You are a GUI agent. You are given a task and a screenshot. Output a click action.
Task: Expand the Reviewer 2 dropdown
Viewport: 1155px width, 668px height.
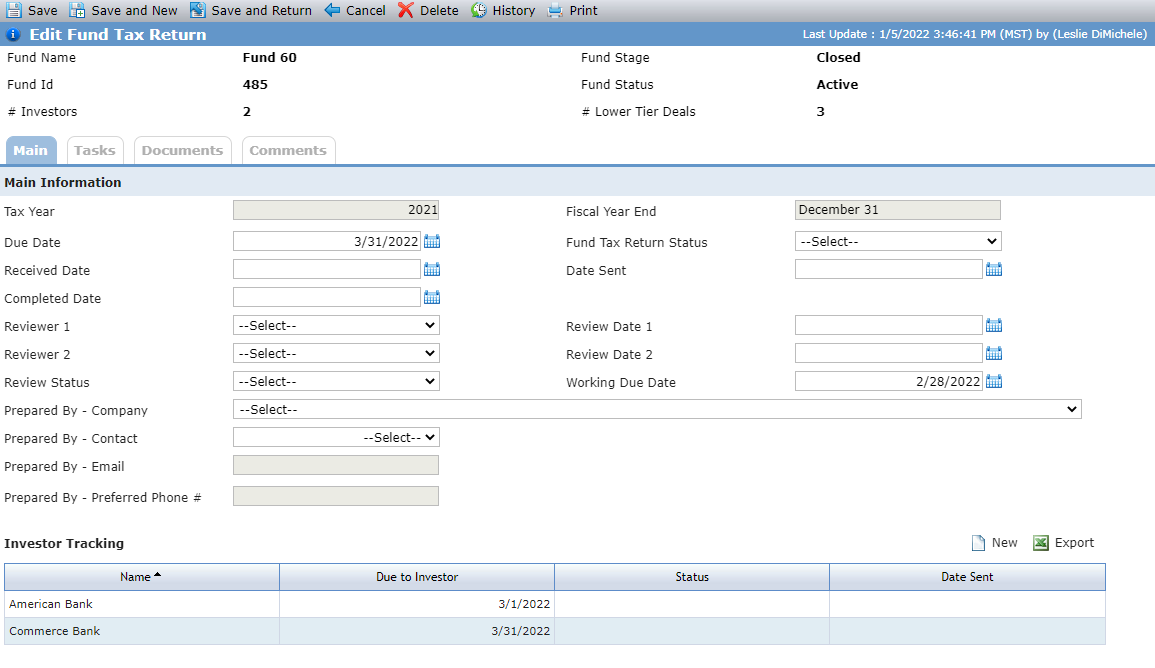tap(336, 354)
